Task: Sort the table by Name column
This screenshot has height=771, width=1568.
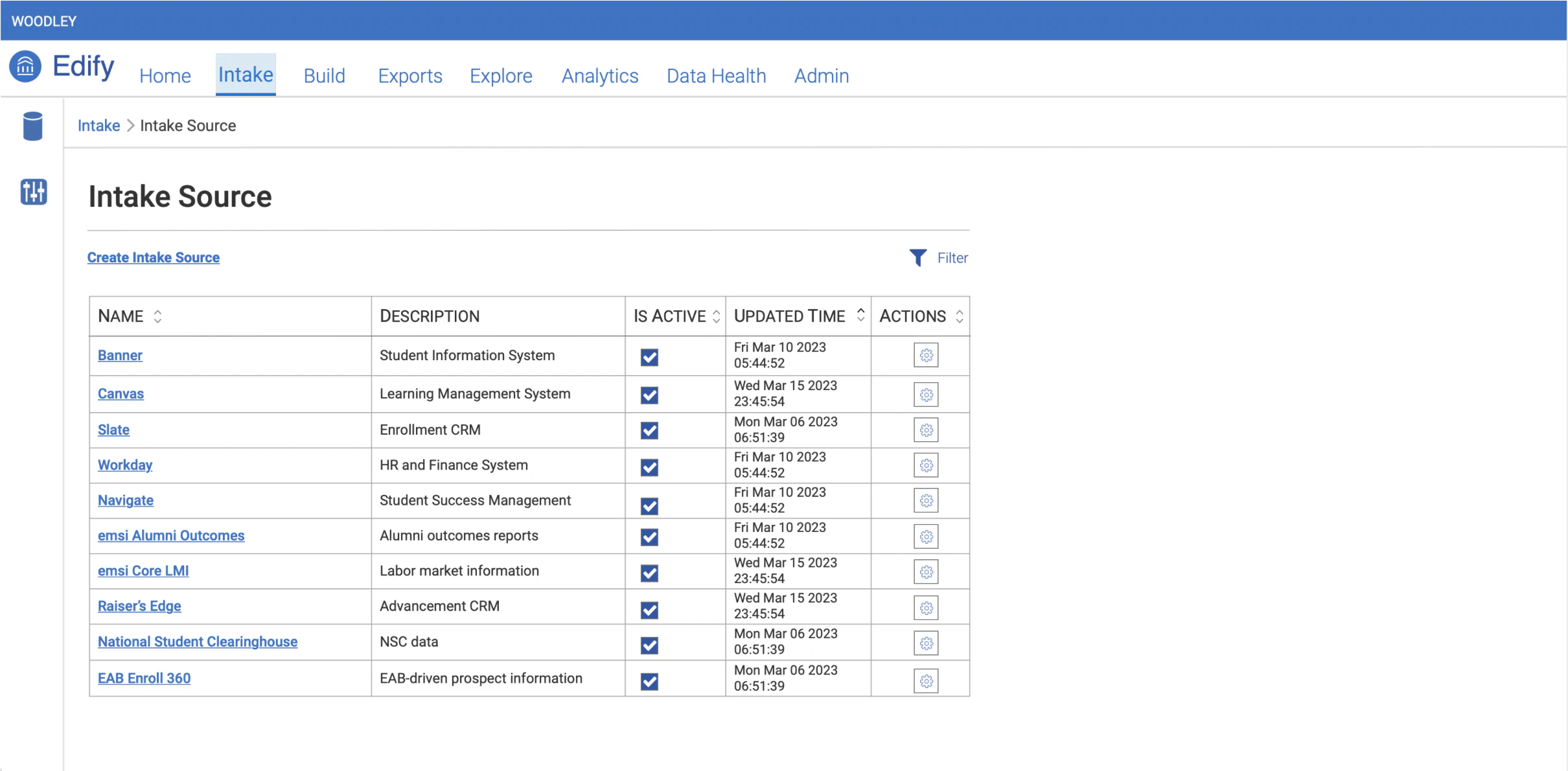Action: [157, 316]
